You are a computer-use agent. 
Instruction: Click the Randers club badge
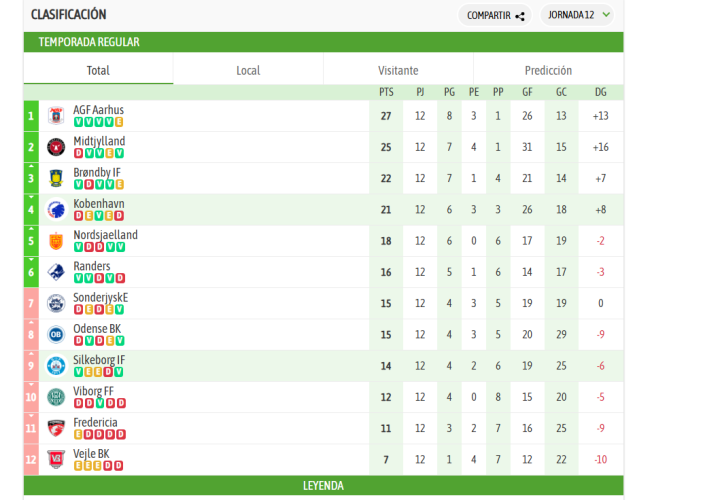point(56,272)
